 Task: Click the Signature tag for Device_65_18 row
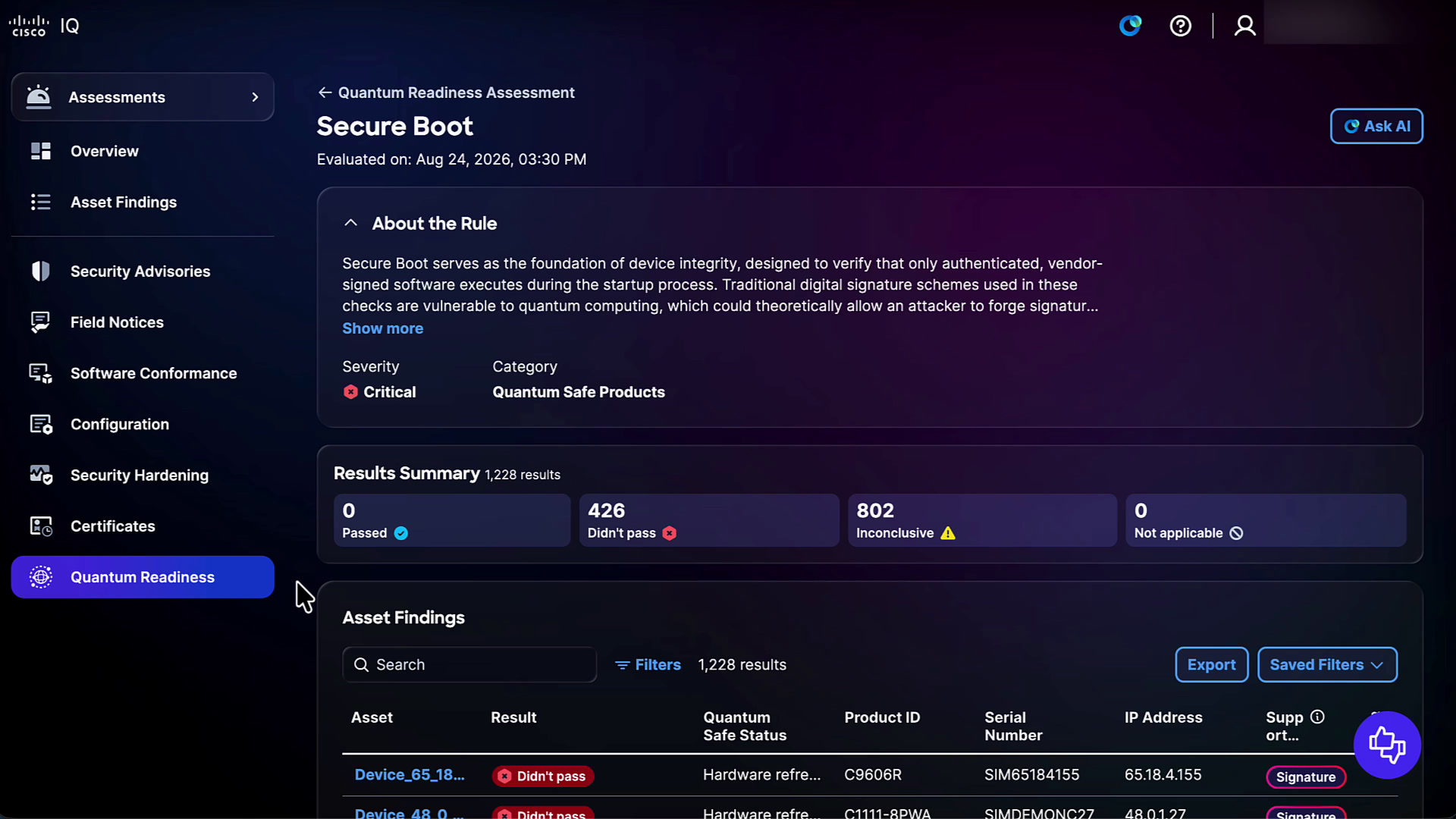(1305, 777)
